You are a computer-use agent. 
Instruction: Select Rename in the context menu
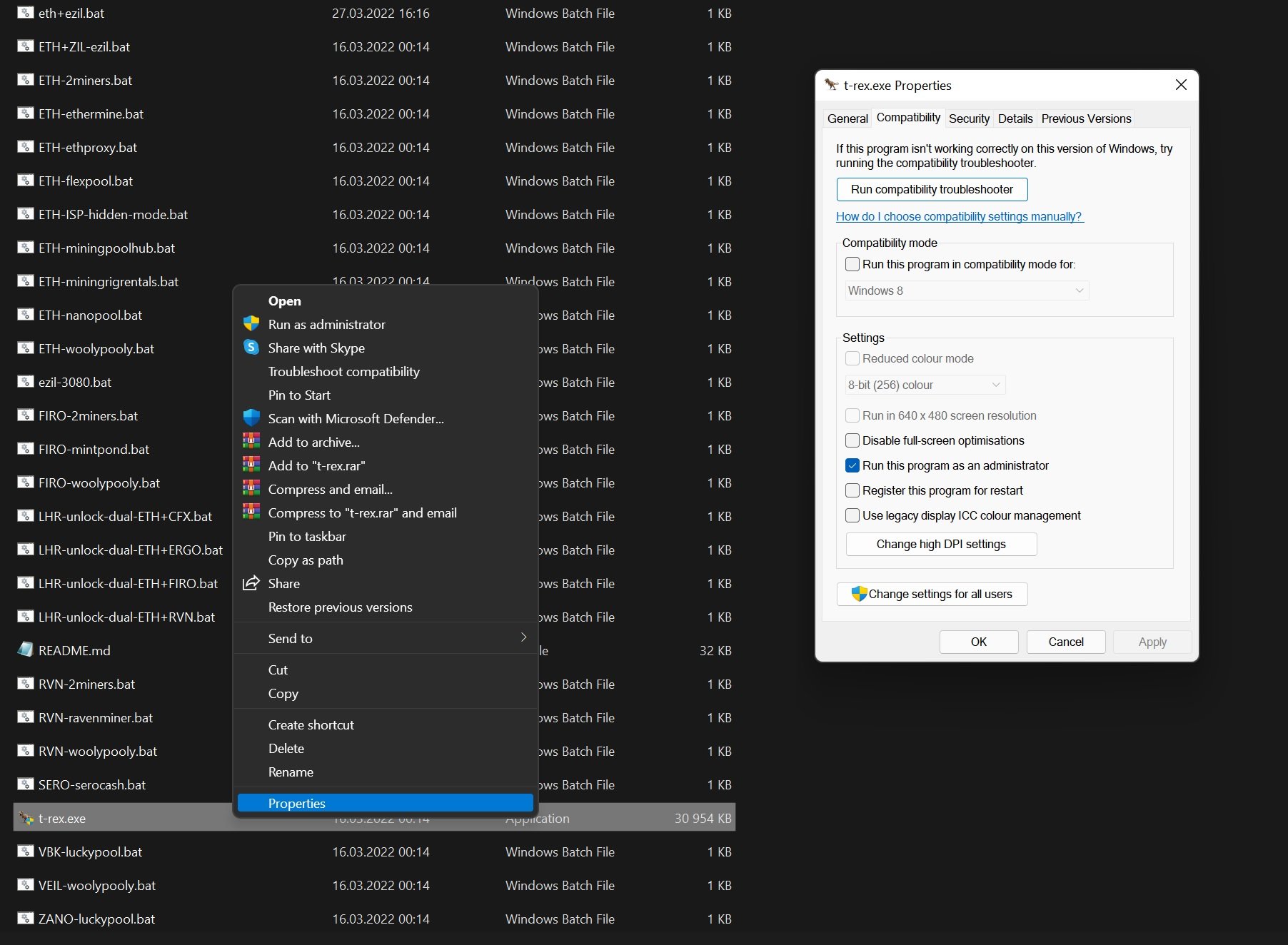[386, 772]
